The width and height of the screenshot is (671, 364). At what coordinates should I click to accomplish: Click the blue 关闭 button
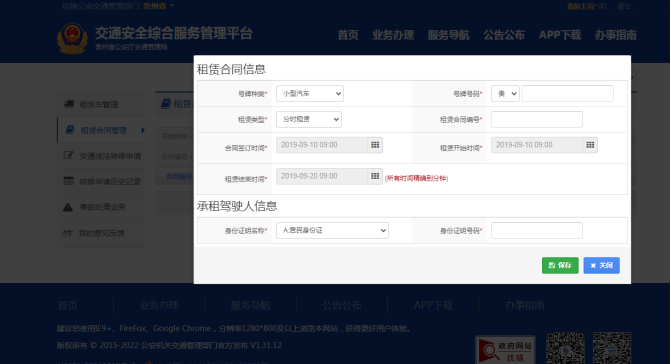601,265
